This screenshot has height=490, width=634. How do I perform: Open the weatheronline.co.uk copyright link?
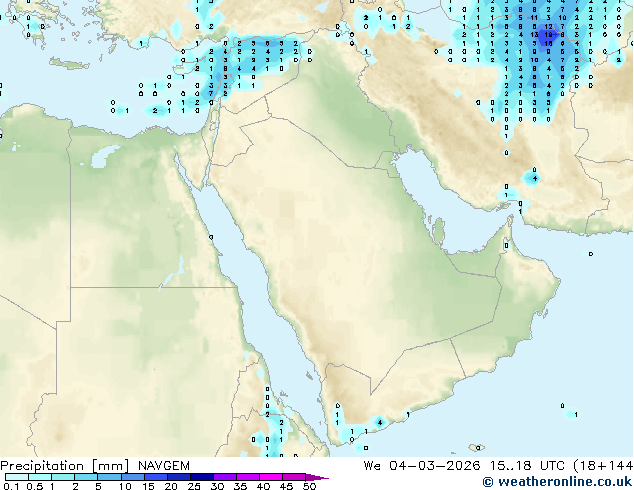[x=557, y=482]
